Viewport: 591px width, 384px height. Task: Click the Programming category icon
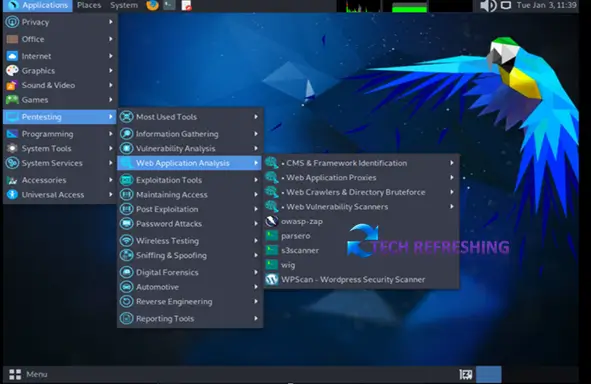[12, 134]
